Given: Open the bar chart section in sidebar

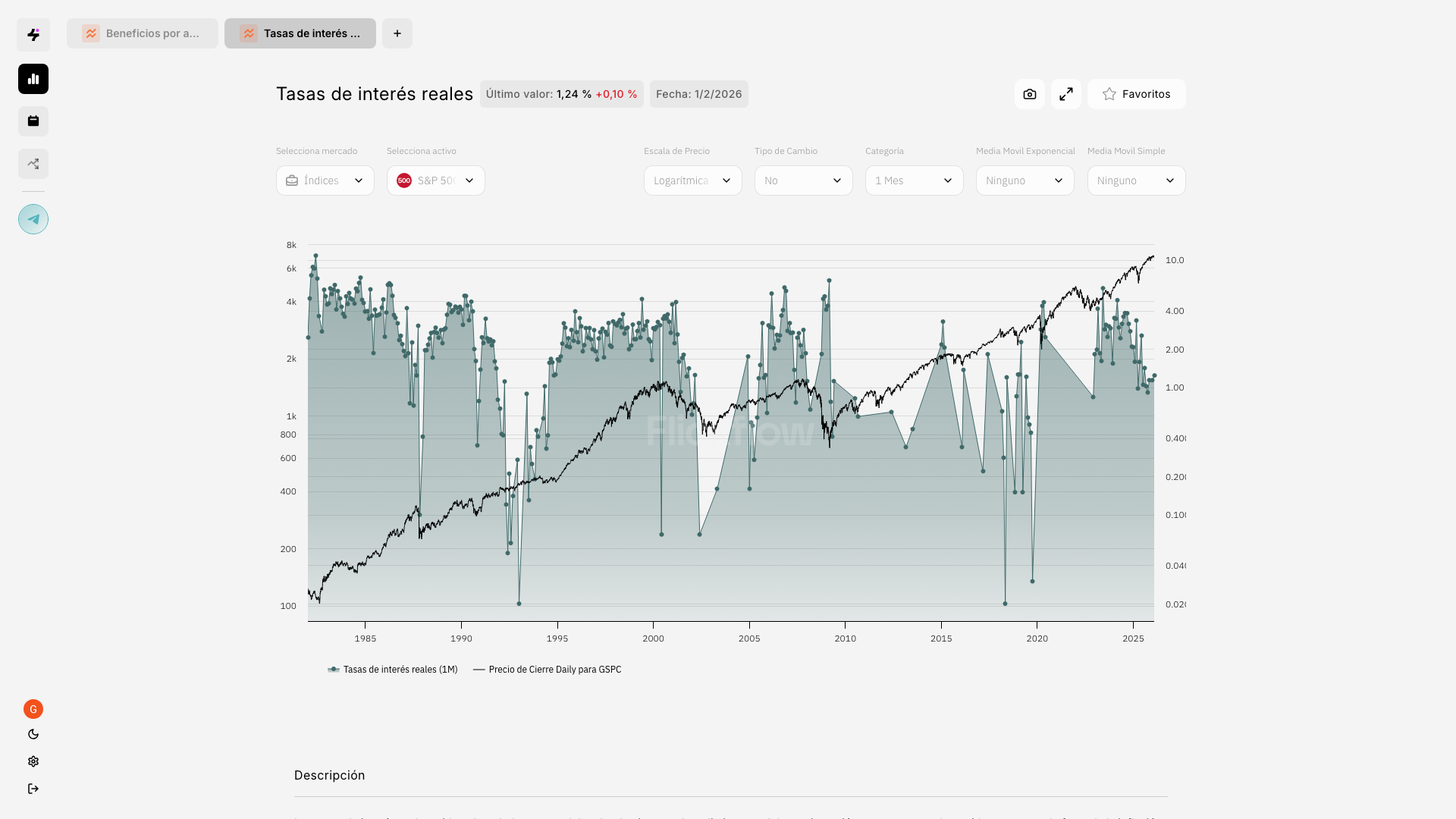Looking at the screenshot, I should (33, 79).
